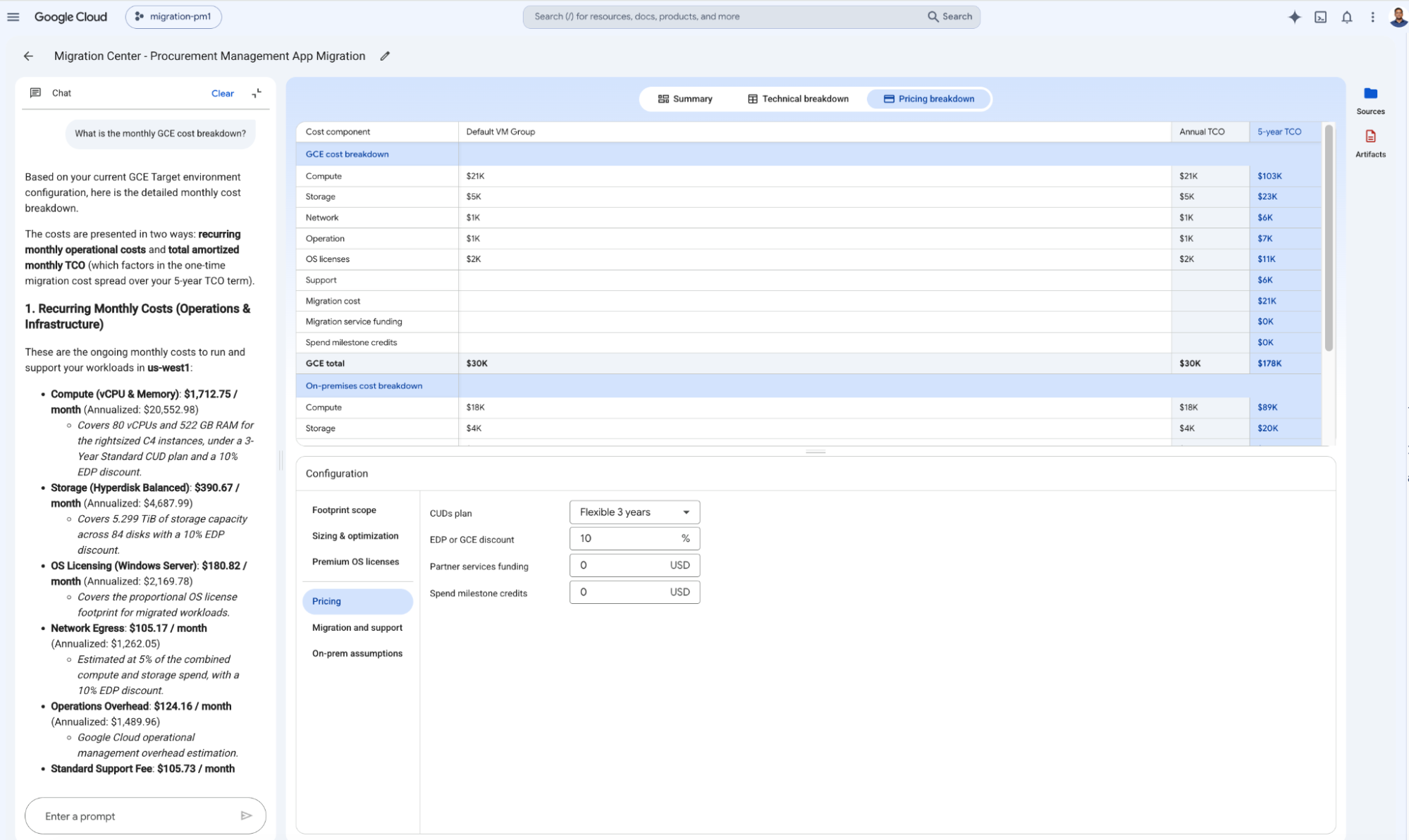The height and width of the screenshot is (840, 1409).
Task: Open the three-dot settings menu
Action: coord(1372,17)
